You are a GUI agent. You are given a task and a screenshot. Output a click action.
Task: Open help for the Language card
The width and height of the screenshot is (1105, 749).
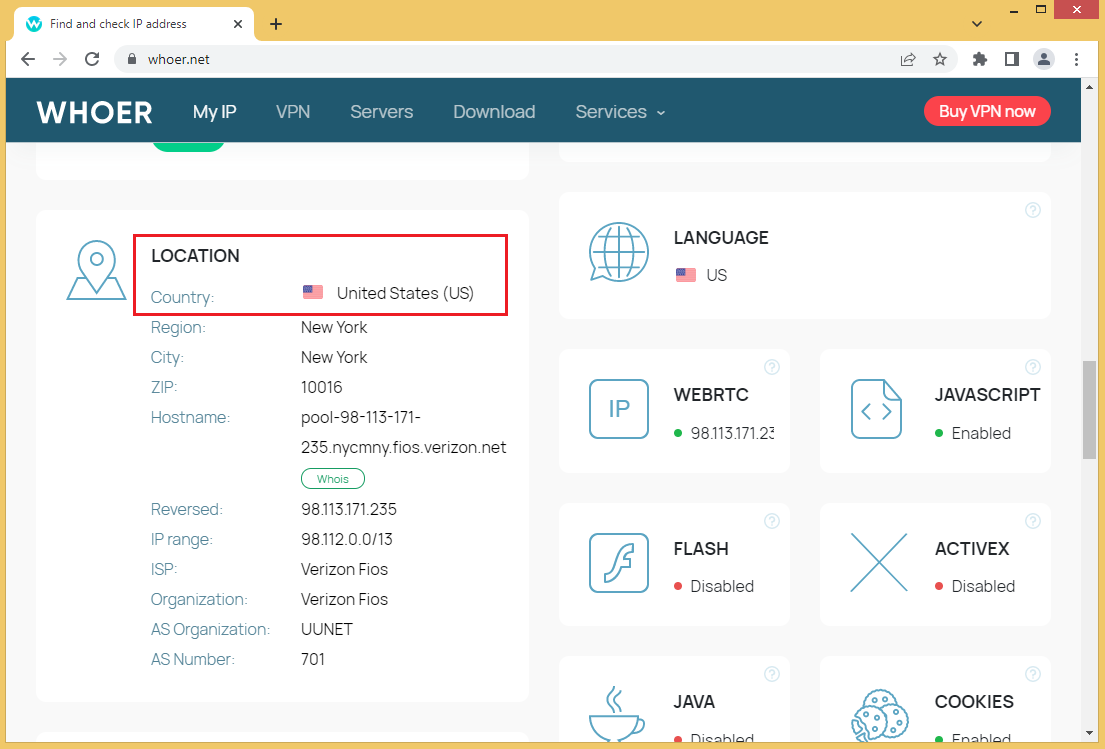[1032, 210]
